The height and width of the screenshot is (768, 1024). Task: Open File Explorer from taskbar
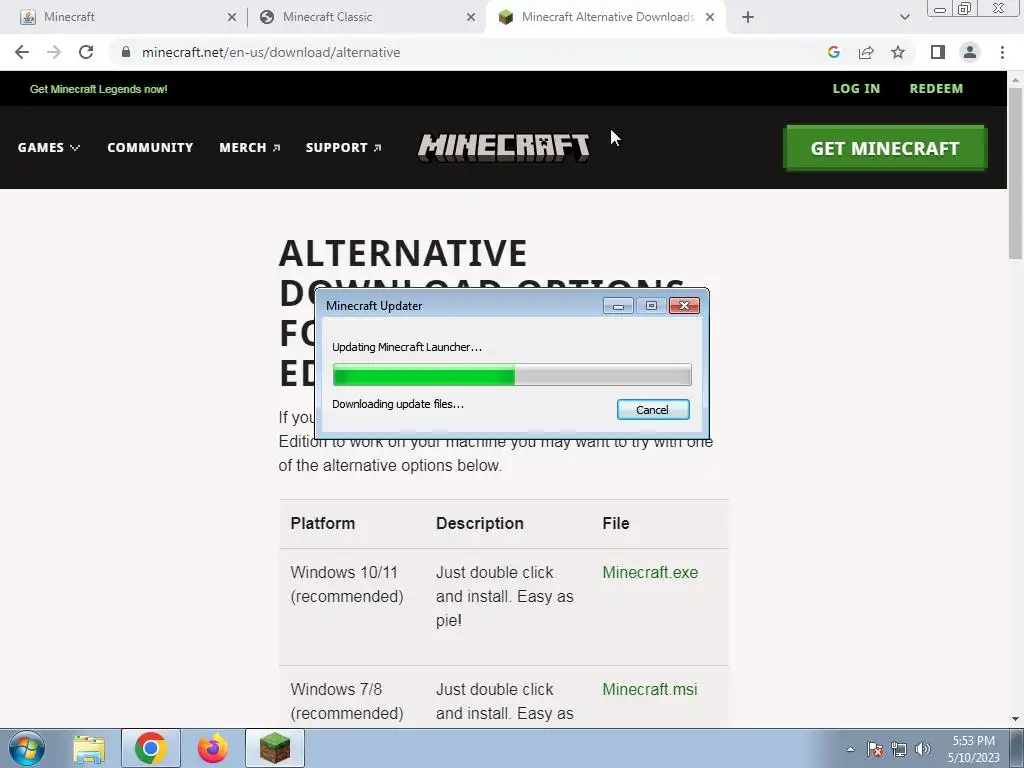[89, 748]
